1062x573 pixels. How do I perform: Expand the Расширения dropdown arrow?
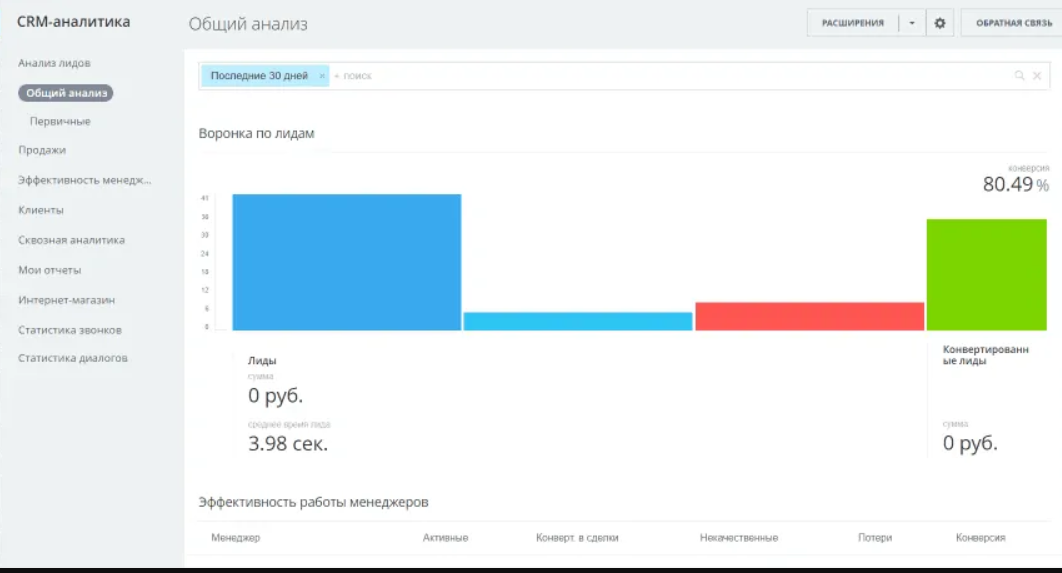(x=911, y=23)
